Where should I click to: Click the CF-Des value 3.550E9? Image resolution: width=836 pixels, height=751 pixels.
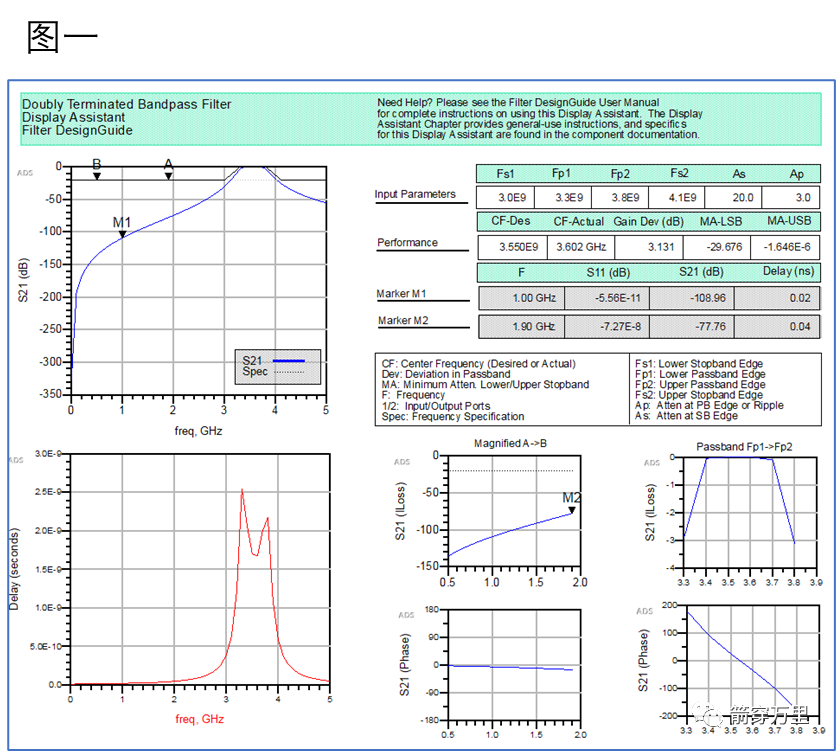[x=512, y=247]
